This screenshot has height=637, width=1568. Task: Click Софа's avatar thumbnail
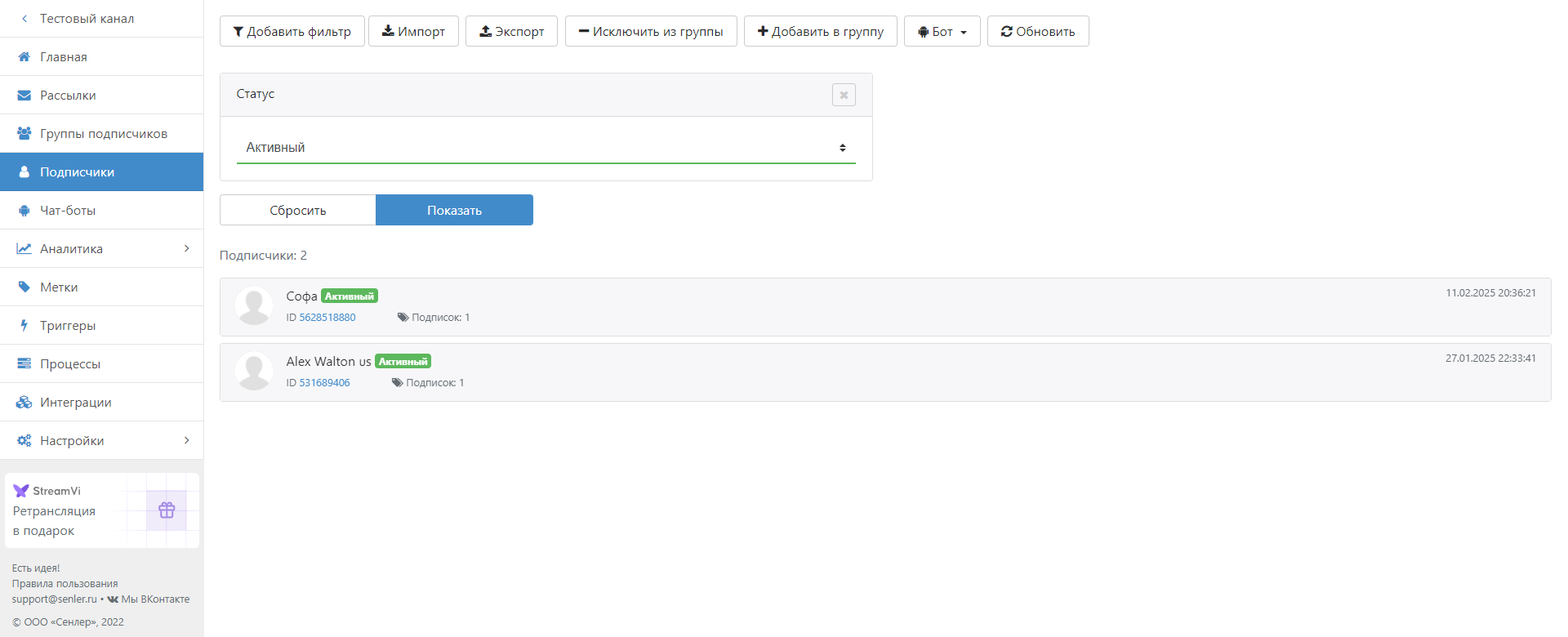coord(254,306)
